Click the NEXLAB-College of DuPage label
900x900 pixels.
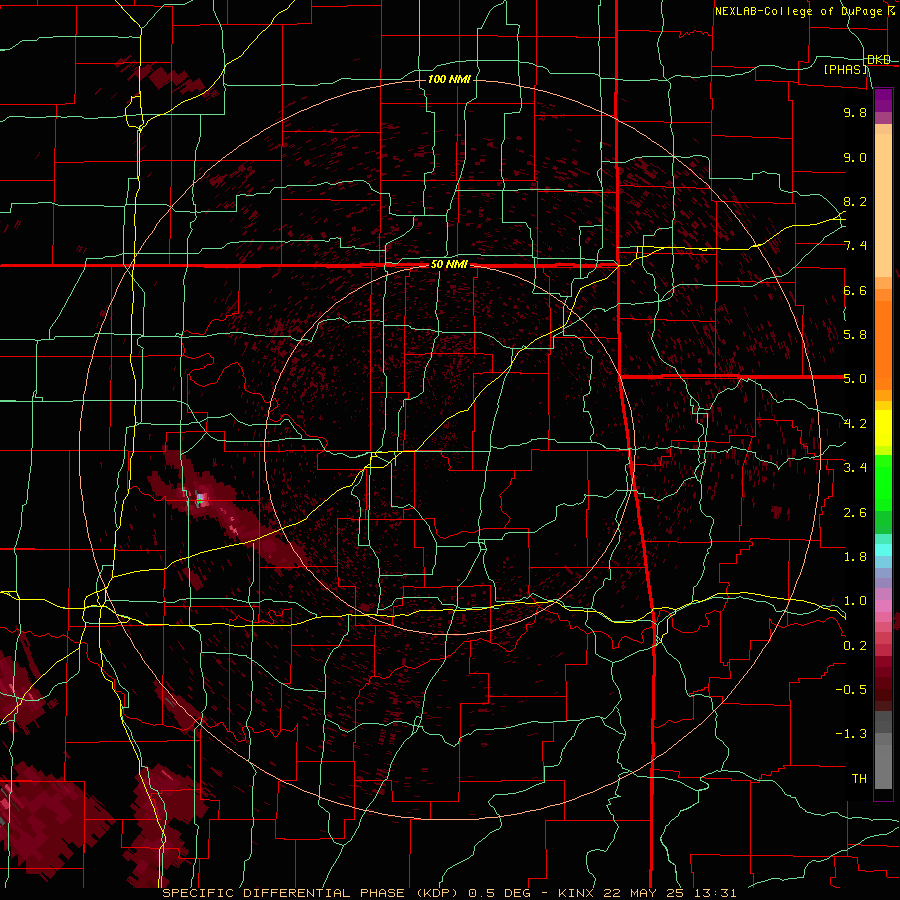798,11
